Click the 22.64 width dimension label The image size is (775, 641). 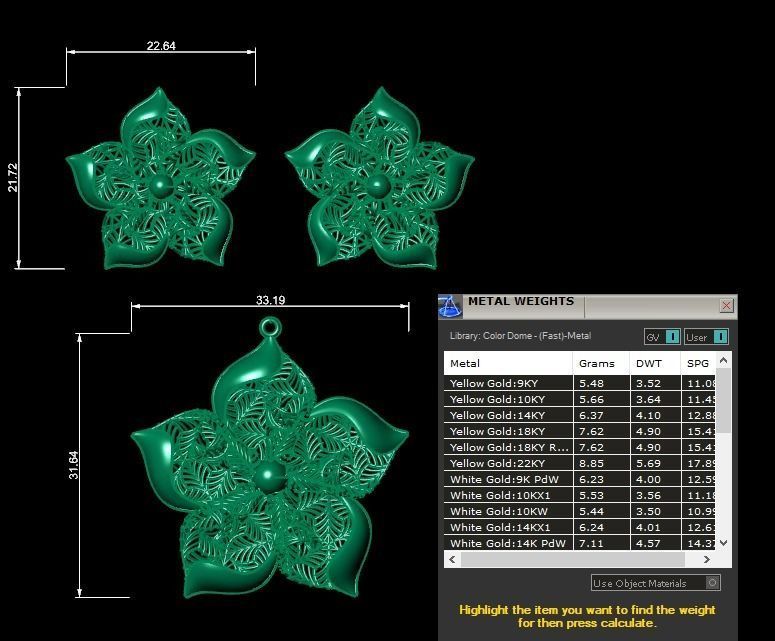[x=161, y=45]
